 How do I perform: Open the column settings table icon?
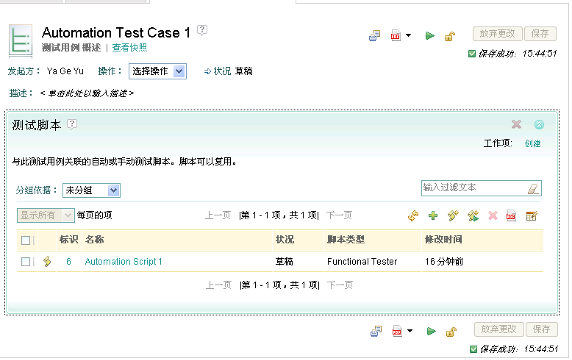click(x=532, y=216)
